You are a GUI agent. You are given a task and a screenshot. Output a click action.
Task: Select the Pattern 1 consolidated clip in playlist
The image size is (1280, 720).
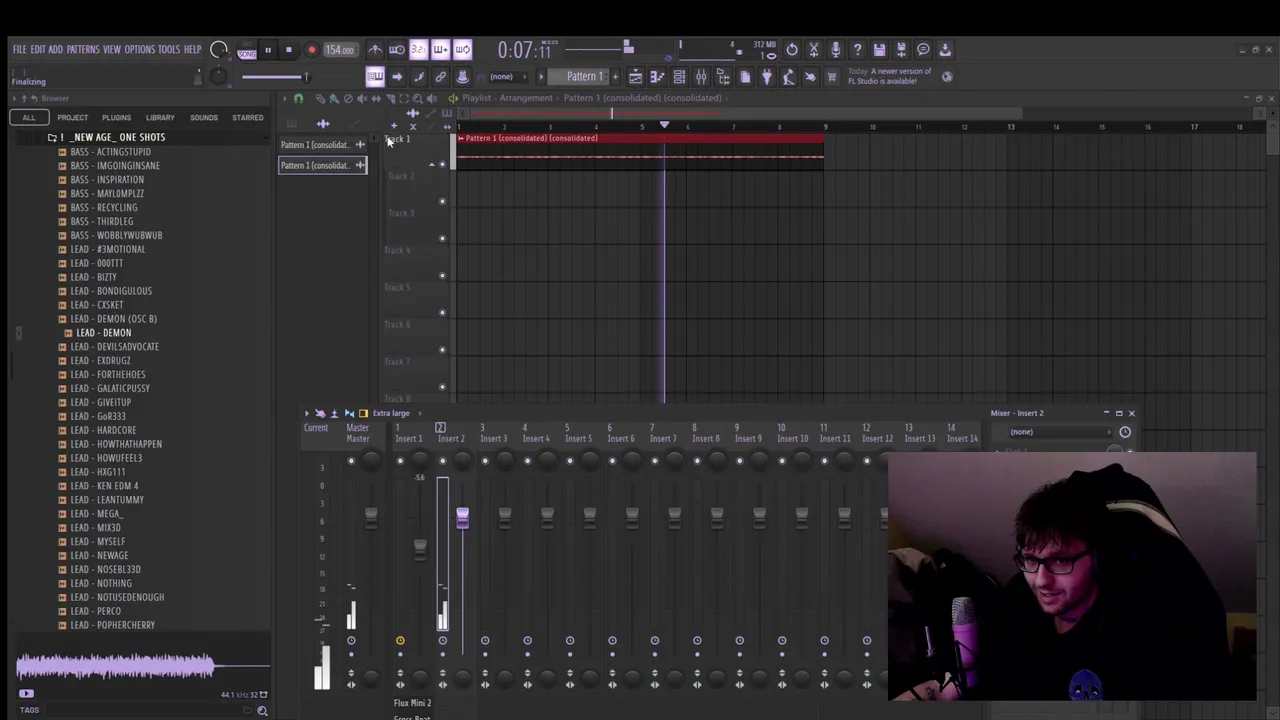click(641, 150)
